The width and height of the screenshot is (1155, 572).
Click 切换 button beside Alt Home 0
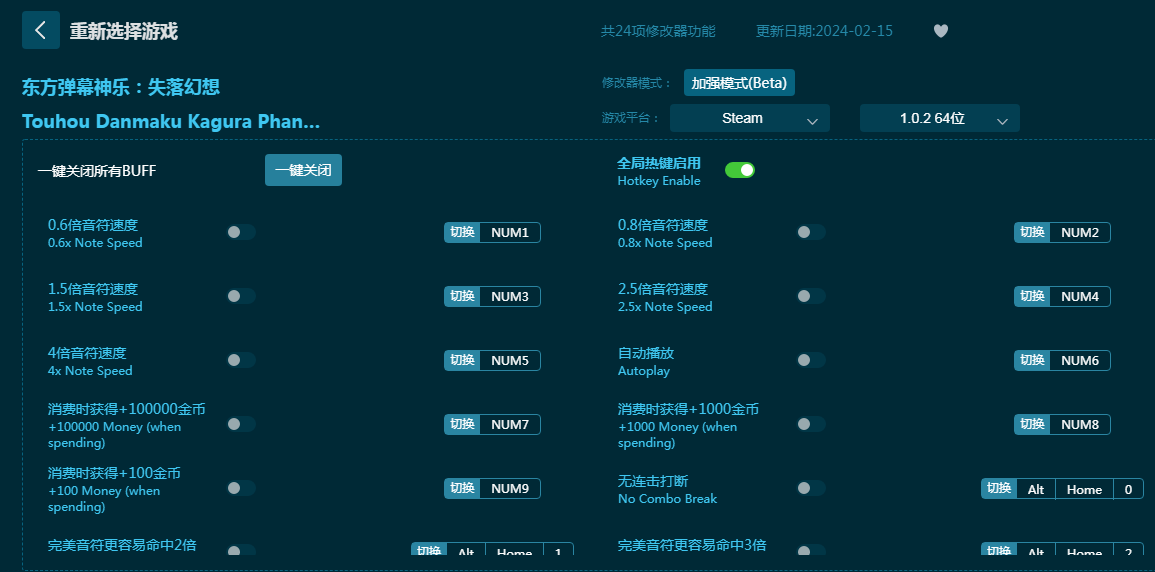(999, 489)
